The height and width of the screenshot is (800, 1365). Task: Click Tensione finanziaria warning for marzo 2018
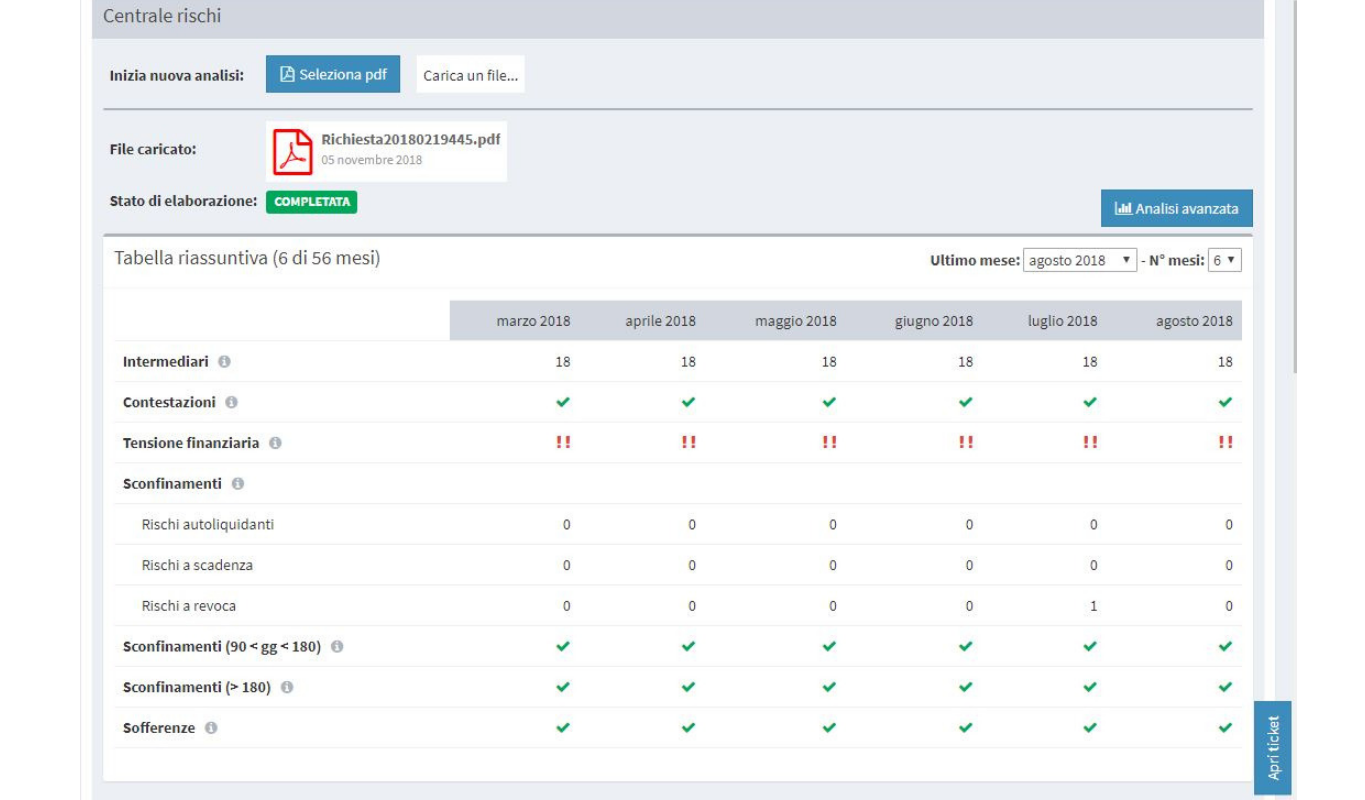pyautogui.click(x=563, y=443)
